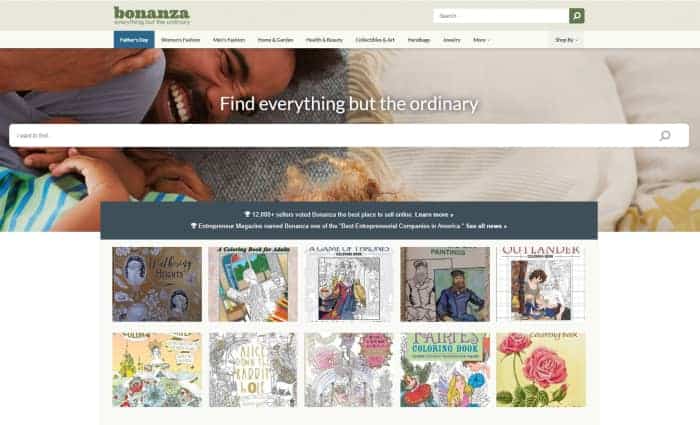The width and height of the screenshot is (700, 425).
Task: Open the roses coloring book thumbnail
Action: pos(541,370)
